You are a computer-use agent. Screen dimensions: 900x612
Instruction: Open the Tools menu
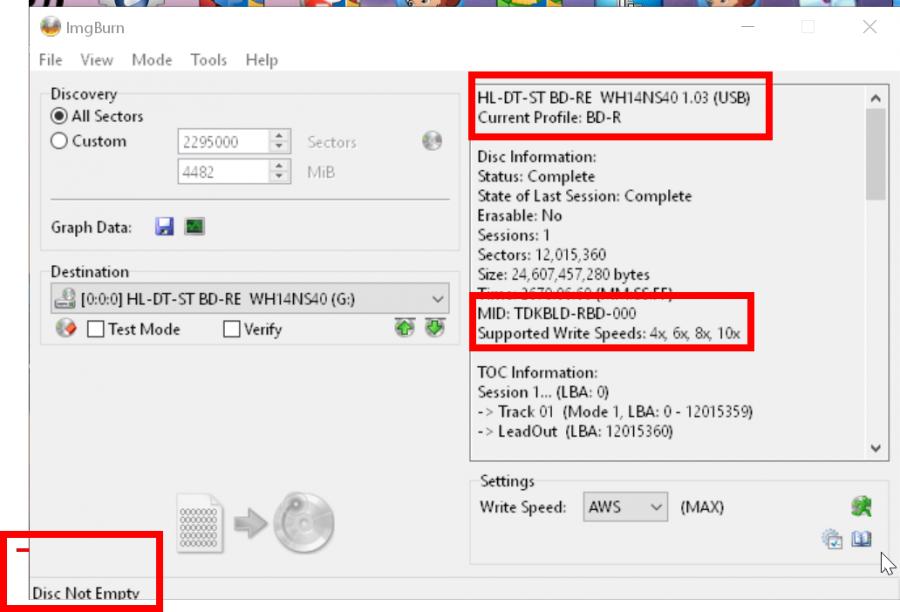[208, 60]
